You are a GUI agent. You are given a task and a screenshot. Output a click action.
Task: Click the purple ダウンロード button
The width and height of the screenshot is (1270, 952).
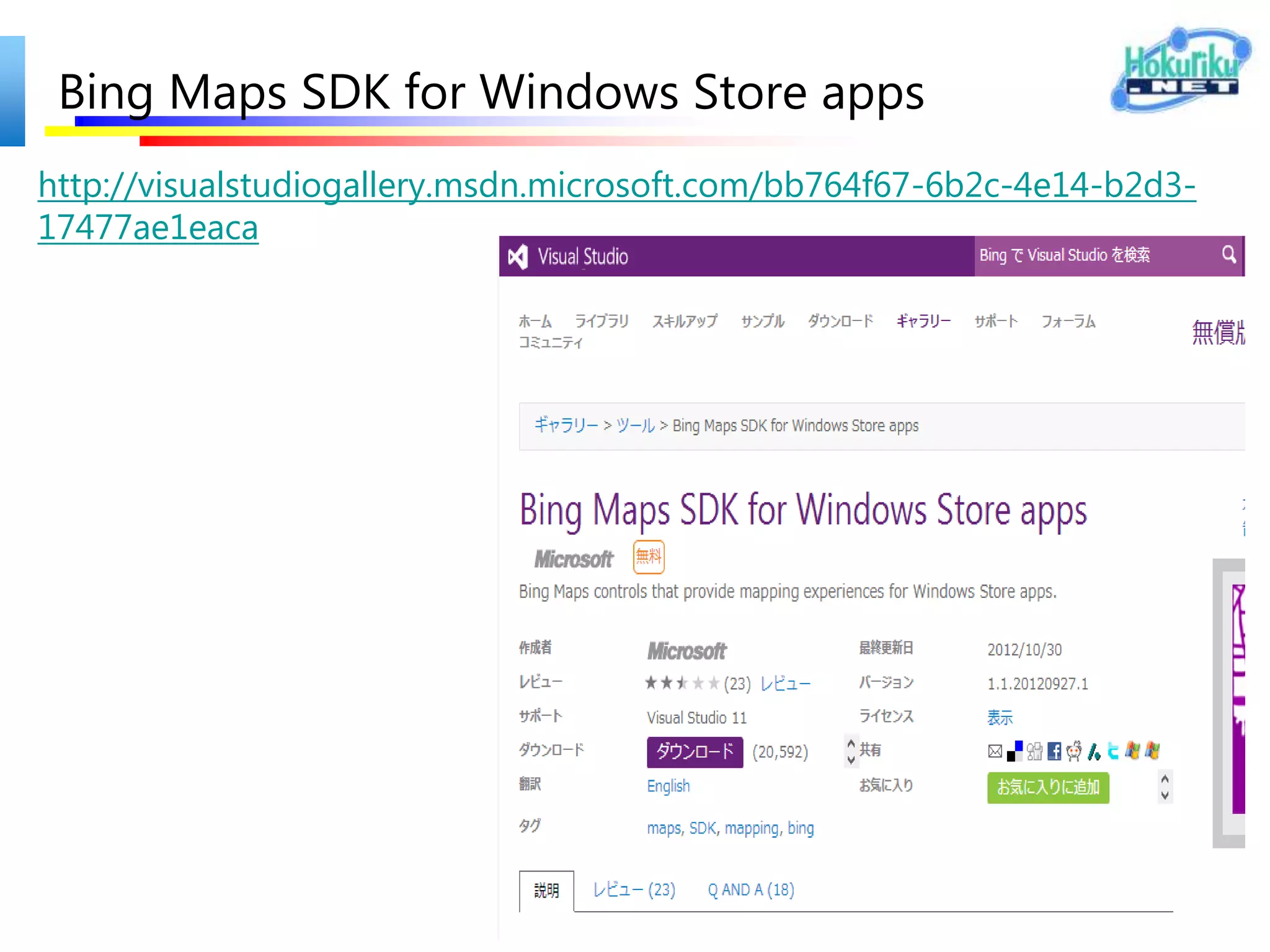[x=695, y=752]
